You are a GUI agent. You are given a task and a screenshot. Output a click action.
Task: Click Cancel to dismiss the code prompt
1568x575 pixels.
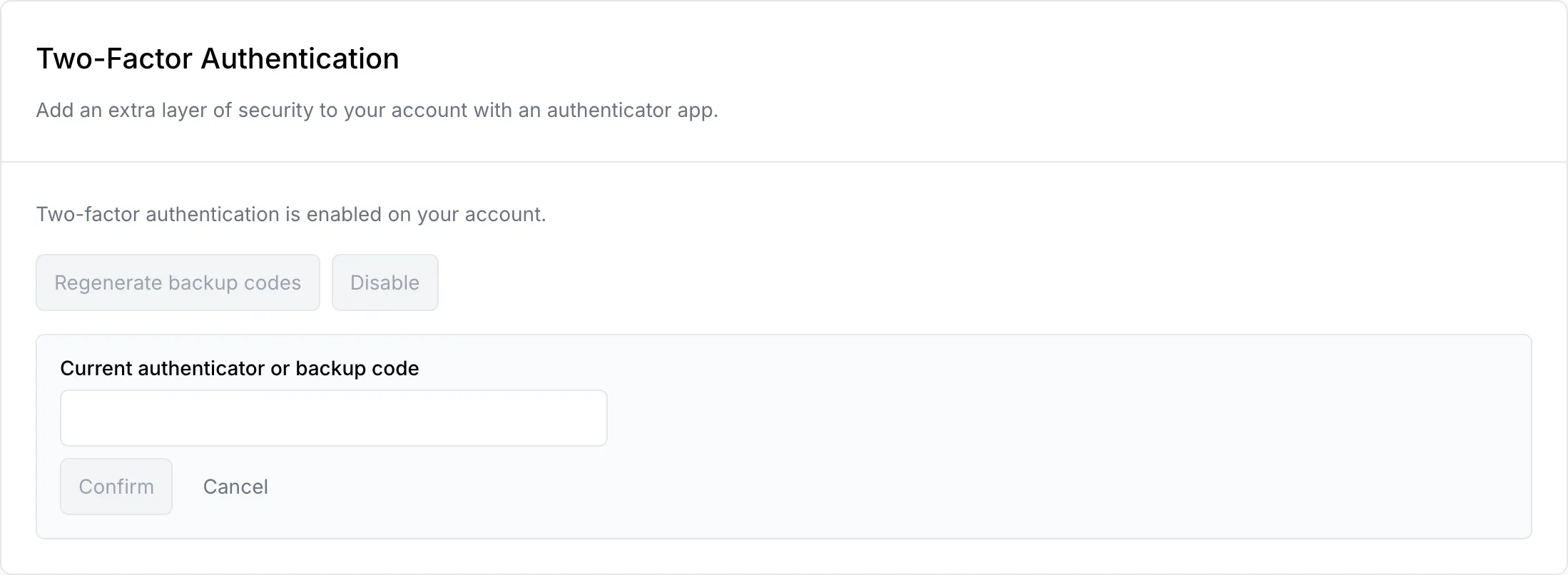[235, 487]
